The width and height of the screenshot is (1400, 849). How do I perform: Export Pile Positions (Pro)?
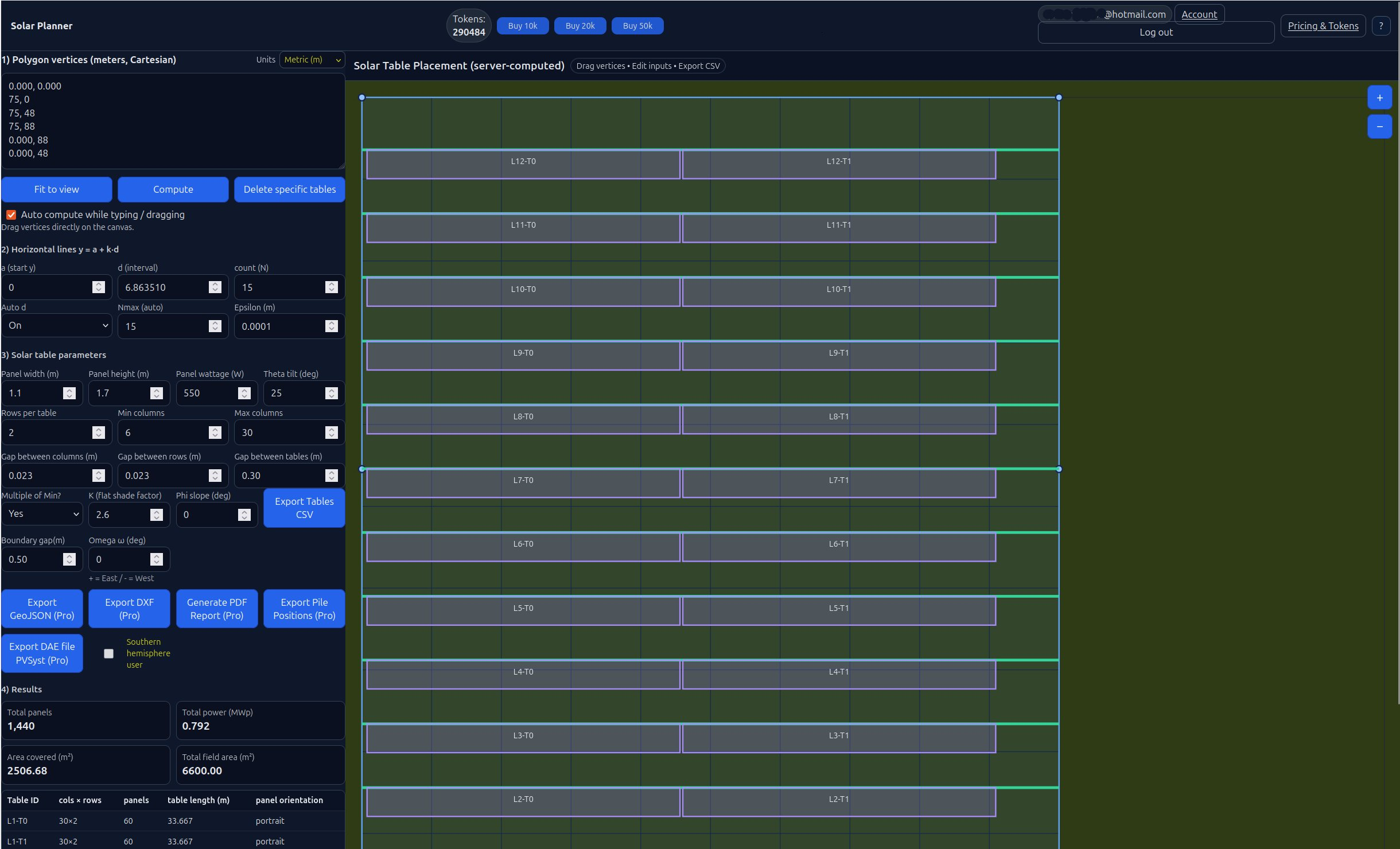click(304, 609)
